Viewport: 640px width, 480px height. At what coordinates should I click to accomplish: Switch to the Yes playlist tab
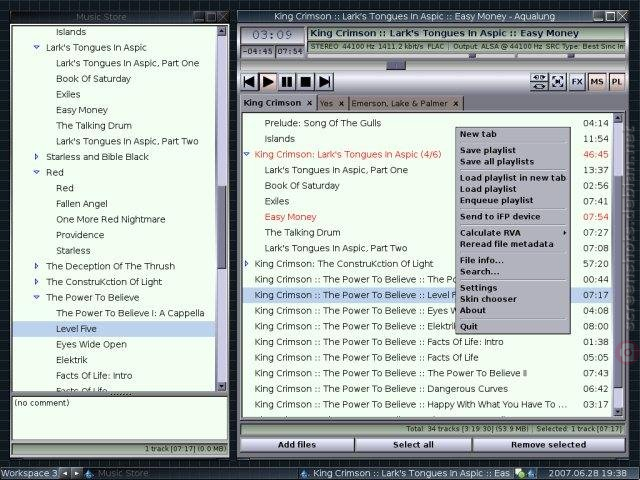327,103
